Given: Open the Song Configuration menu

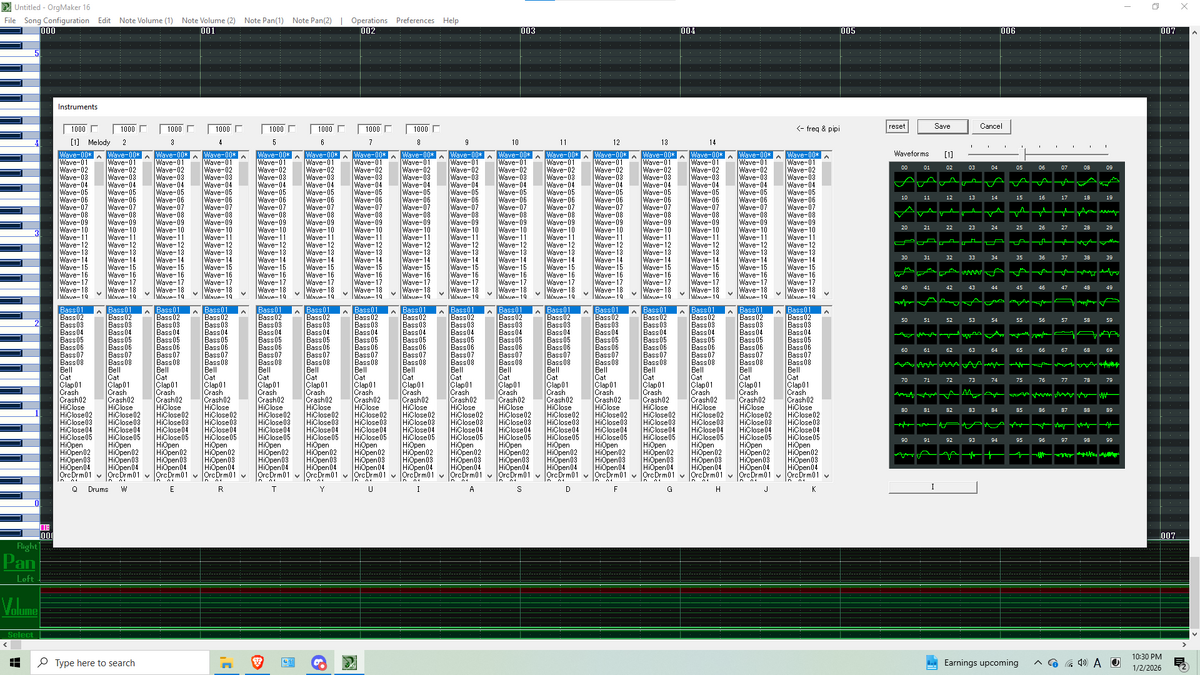Looking at the screenshot, I should (56, 20).
